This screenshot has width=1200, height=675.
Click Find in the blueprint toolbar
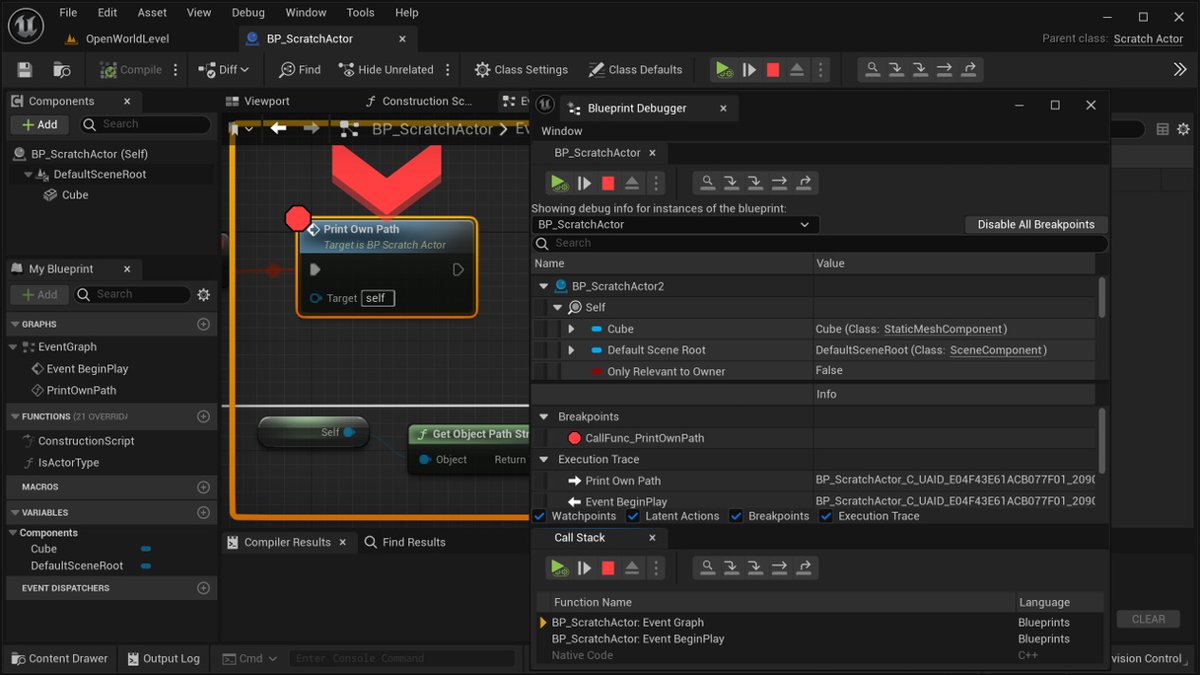tap(300, 70)
